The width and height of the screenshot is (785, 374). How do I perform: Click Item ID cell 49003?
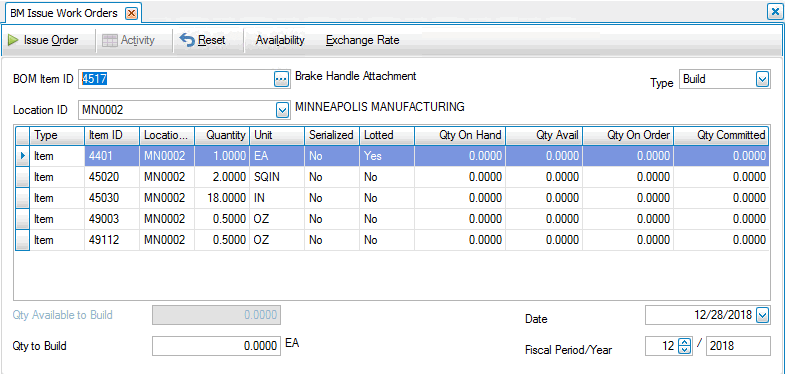(x=112, y=219)
